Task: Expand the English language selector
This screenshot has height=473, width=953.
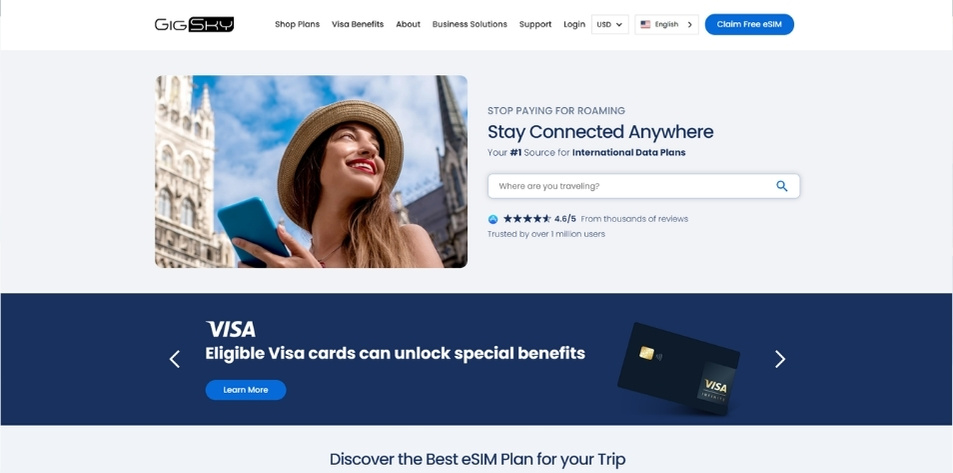Action: 667,24
